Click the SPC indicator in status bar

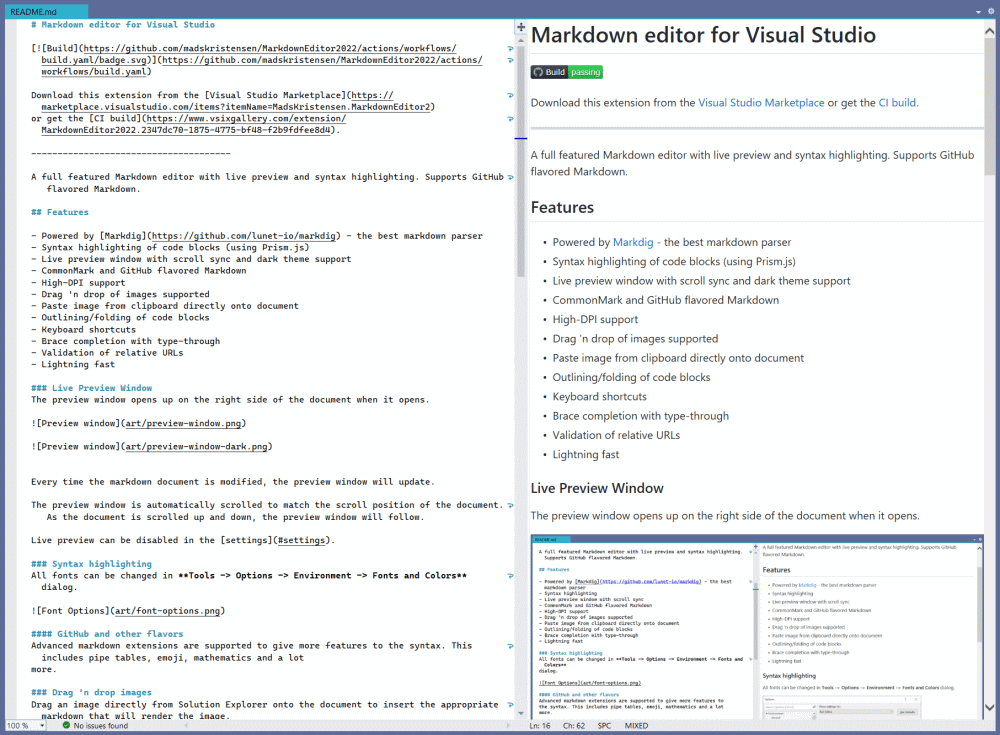(x=604, y=726)
